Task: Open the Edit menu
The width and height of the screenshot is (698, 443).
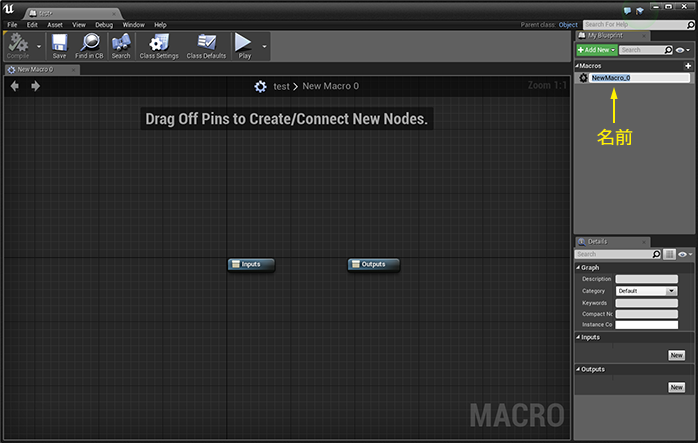Action: click(32, 25)
